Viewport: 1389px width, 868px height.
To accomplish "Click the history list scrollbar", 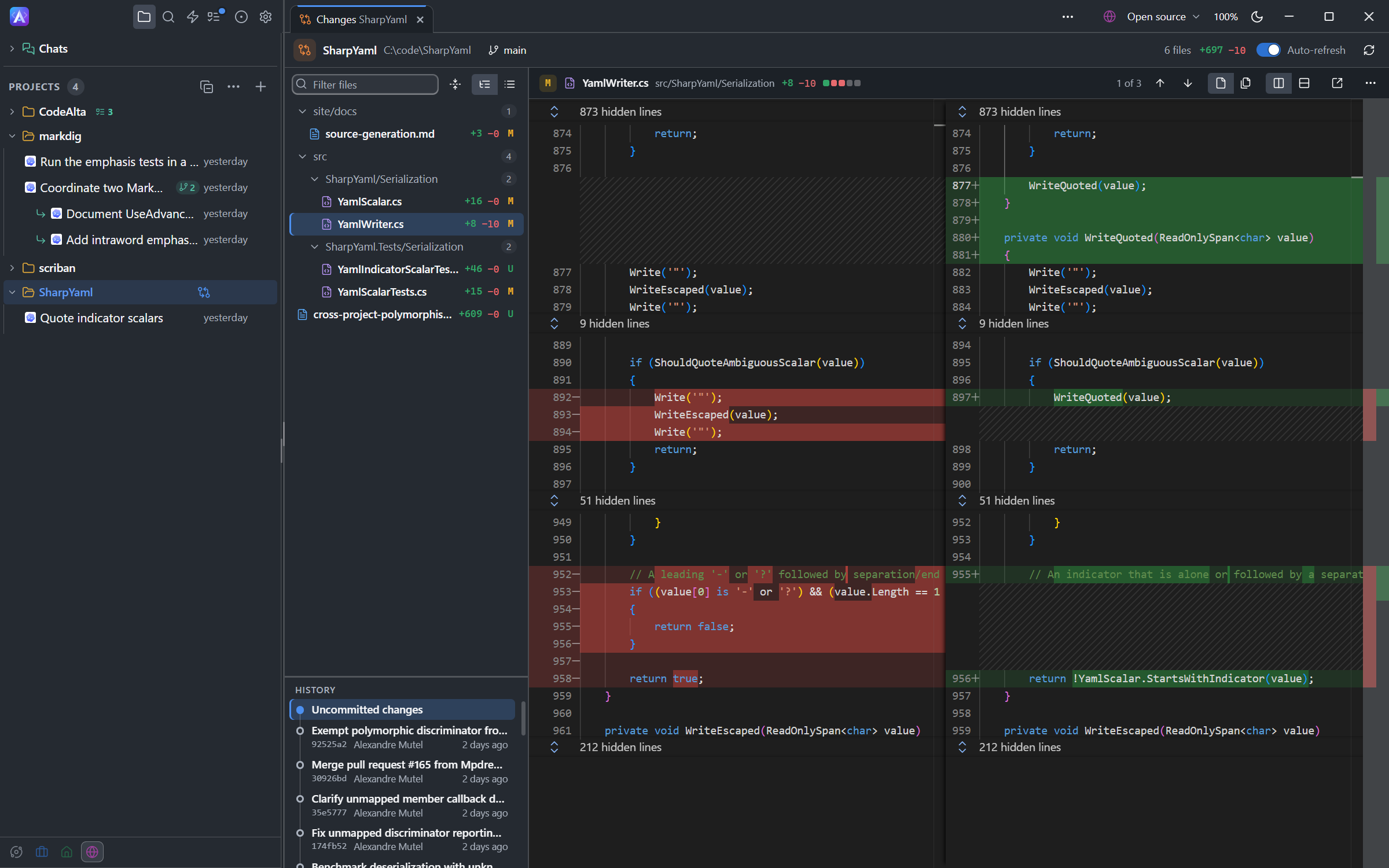I will (524, 718).
